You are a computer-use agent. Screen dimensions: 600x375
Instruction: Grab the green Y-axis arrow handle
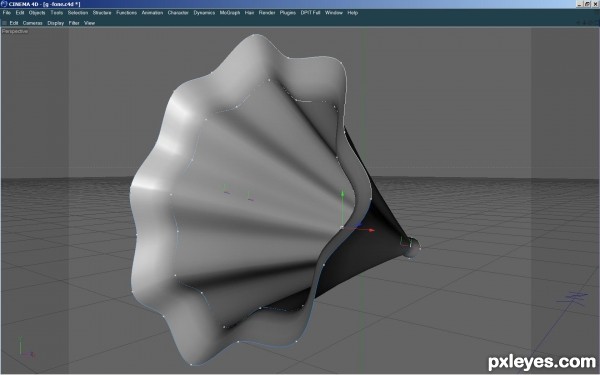342,194
